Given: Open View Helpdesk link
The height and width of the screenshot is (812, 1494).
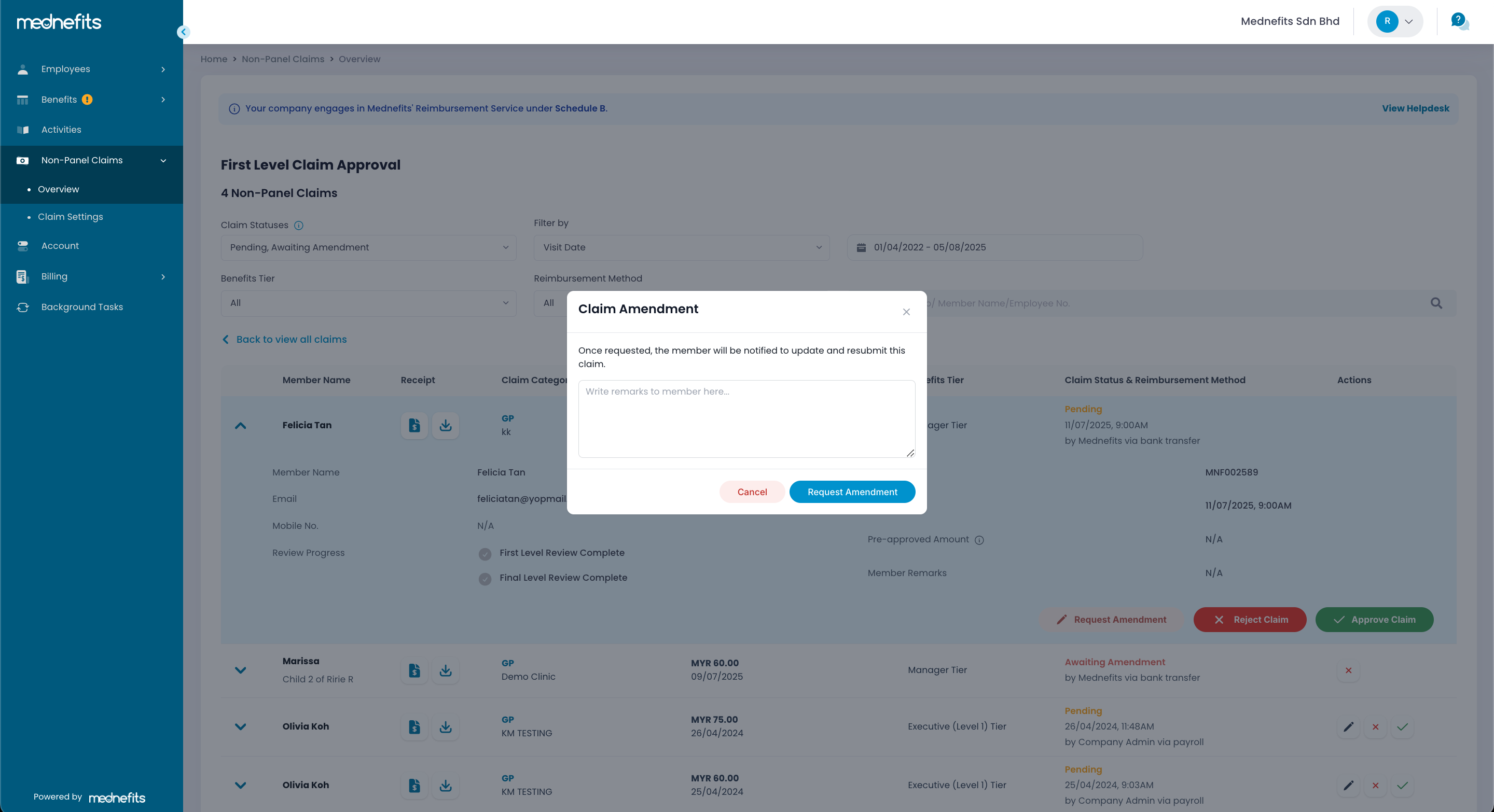Looking at the screenshot, I should 1415,108.
